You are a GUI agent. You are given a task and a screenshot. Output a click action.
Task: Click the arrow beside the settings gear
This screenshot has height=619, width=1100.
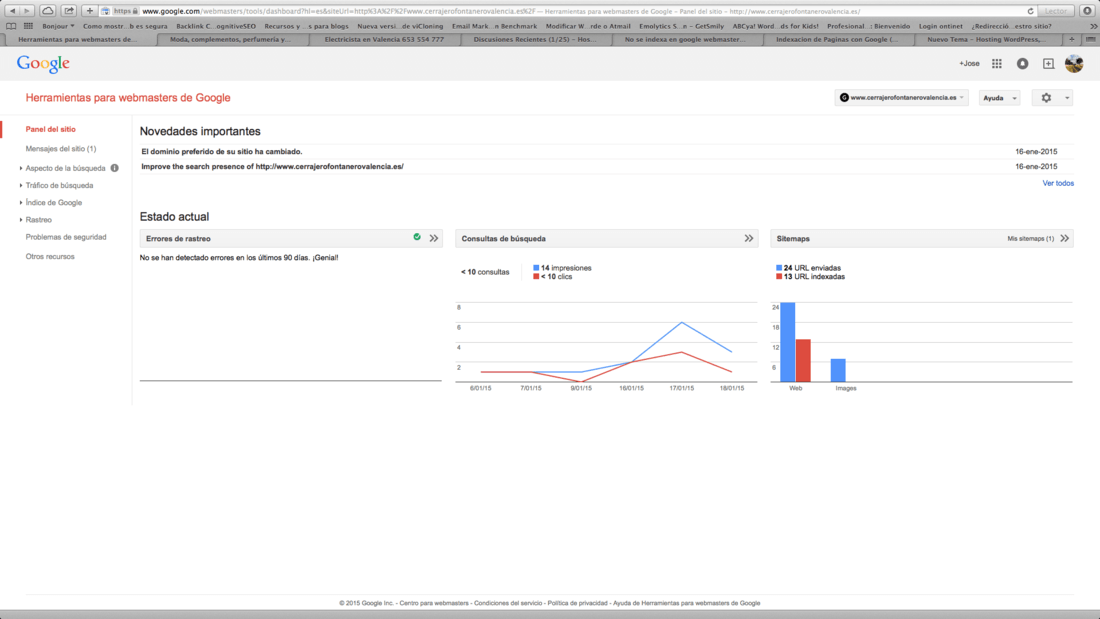click(x=1067, y=98)
